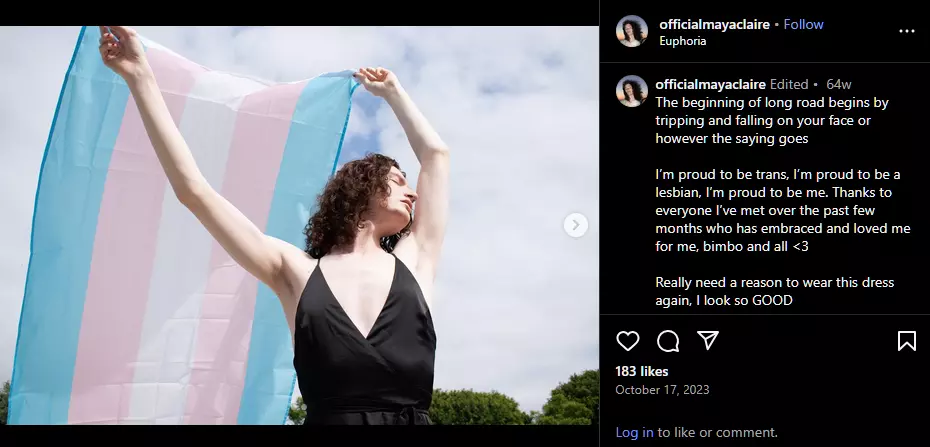Open the header profile picture avatar
This screenshot has height=447, width=930.
click(x=632, y=31)
